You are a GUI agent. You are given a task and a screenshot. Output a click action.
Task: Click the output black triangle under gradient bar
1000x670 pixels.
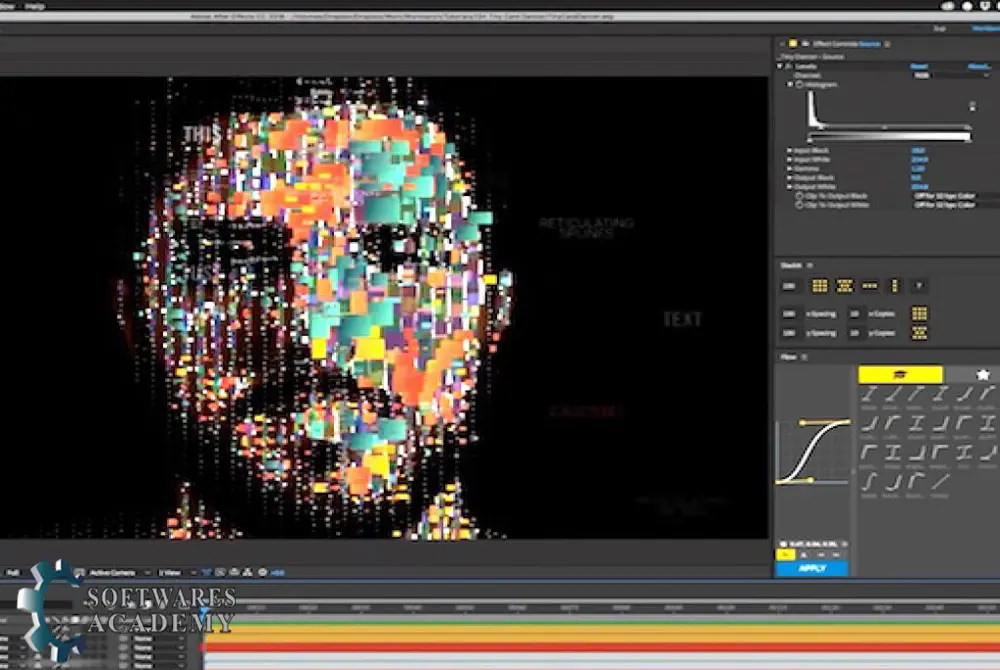810,141
